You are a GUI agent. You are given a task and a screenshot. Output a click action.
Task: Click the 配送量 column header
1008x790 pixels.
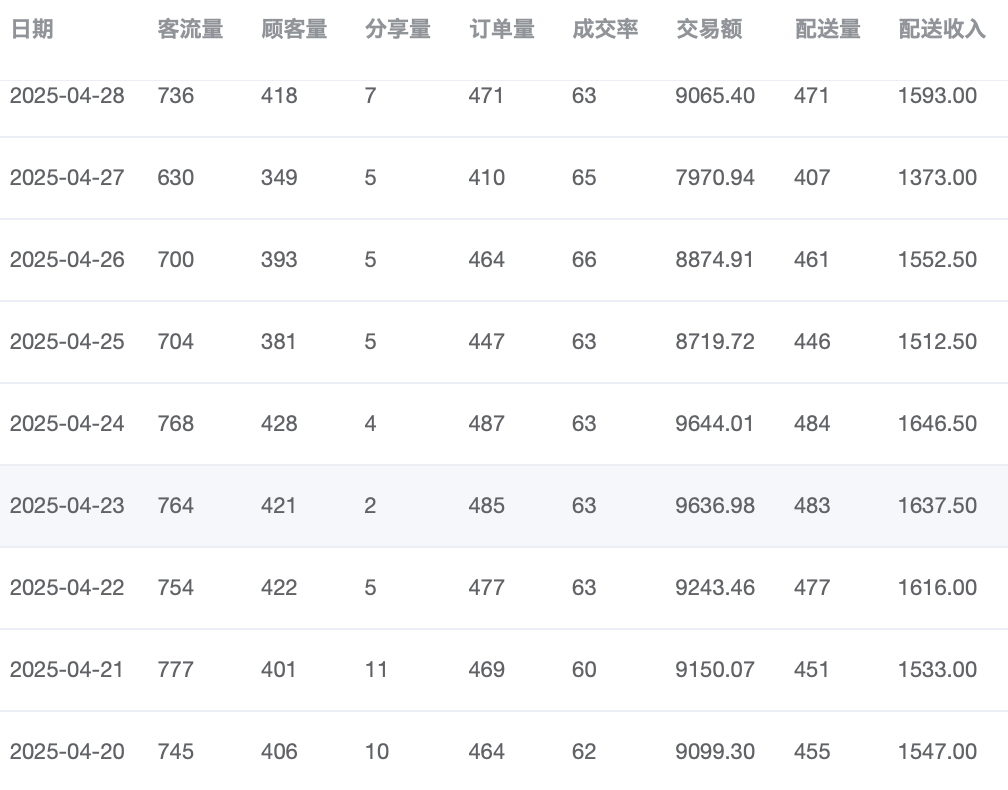click(x=828, y=30)
